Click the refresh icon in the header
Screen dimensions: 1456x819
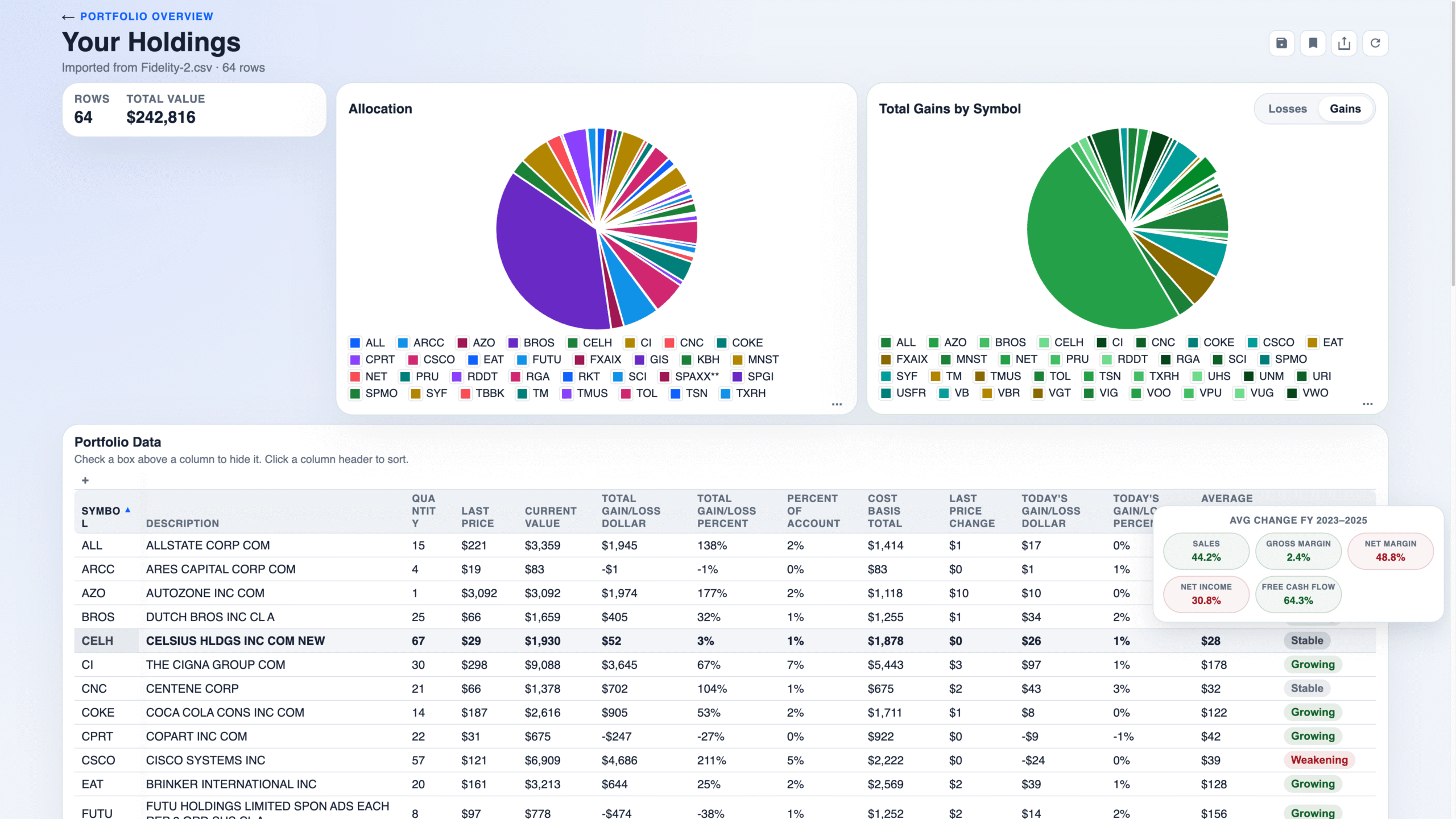[1375, 43]
